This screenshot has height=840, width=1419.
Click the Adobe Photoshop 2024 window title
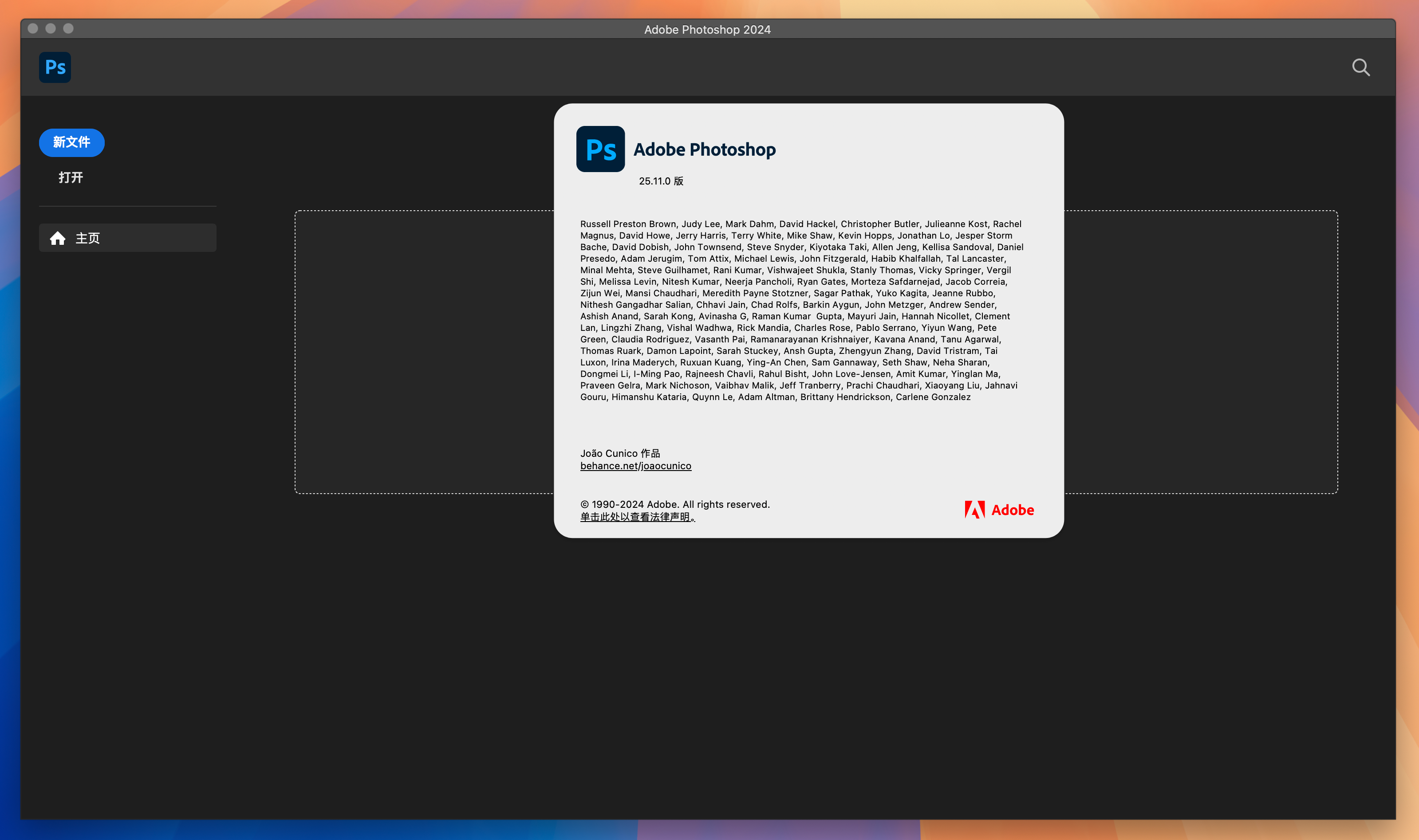707,29
